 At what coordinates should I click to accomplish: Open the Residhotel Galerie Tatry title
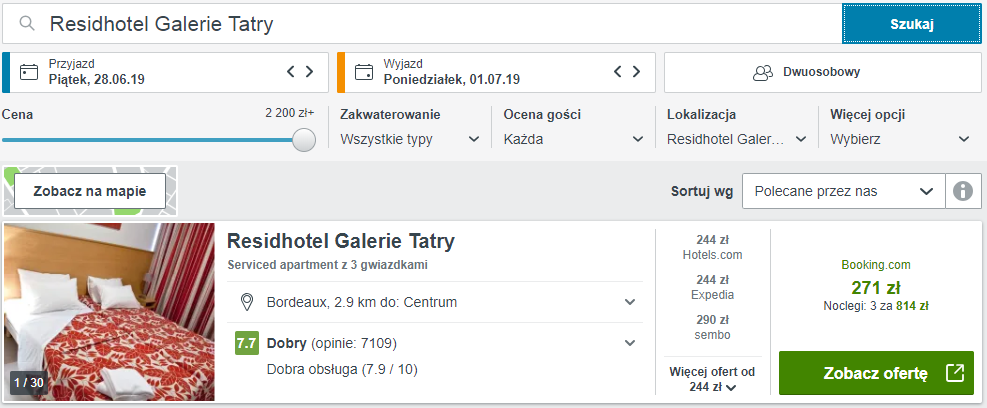[x=341, y=241]
